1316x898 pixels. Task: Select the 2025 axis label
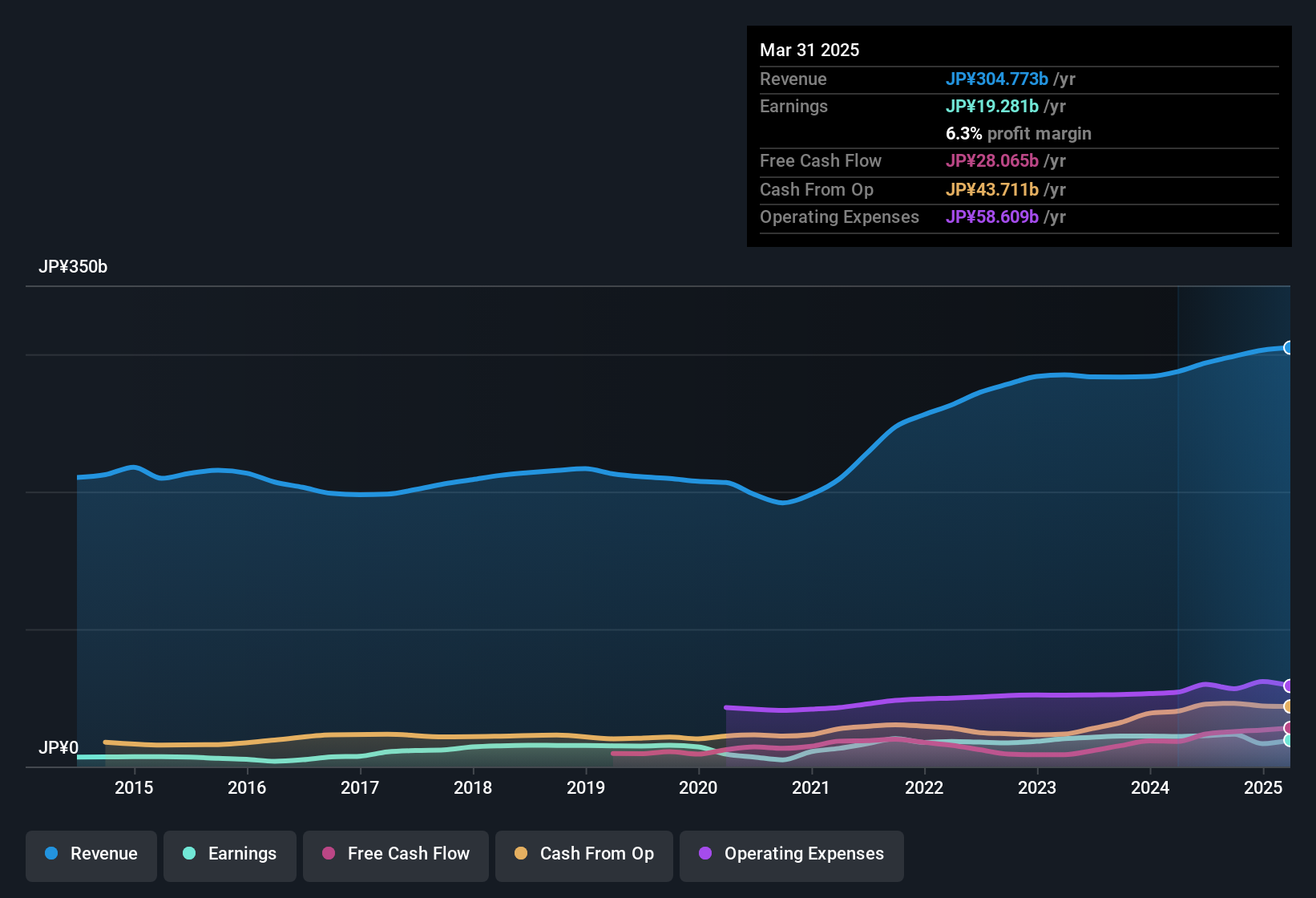[x=1263, y=788]
